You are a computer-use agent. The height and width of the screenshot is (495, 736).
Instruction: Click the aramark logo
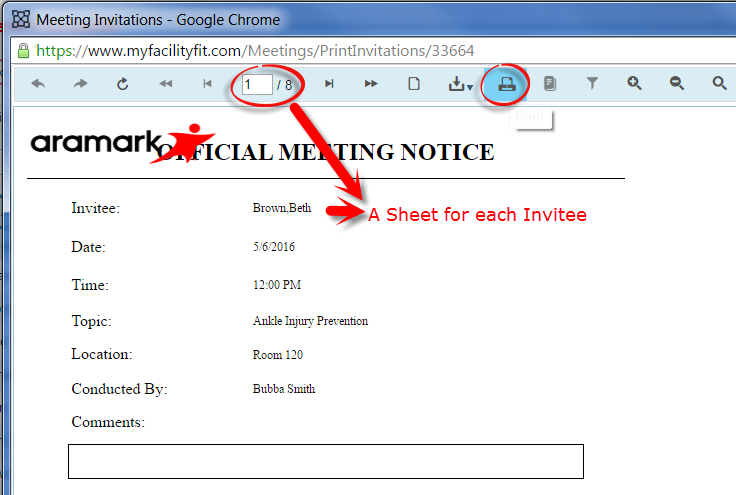click(95, 143)
